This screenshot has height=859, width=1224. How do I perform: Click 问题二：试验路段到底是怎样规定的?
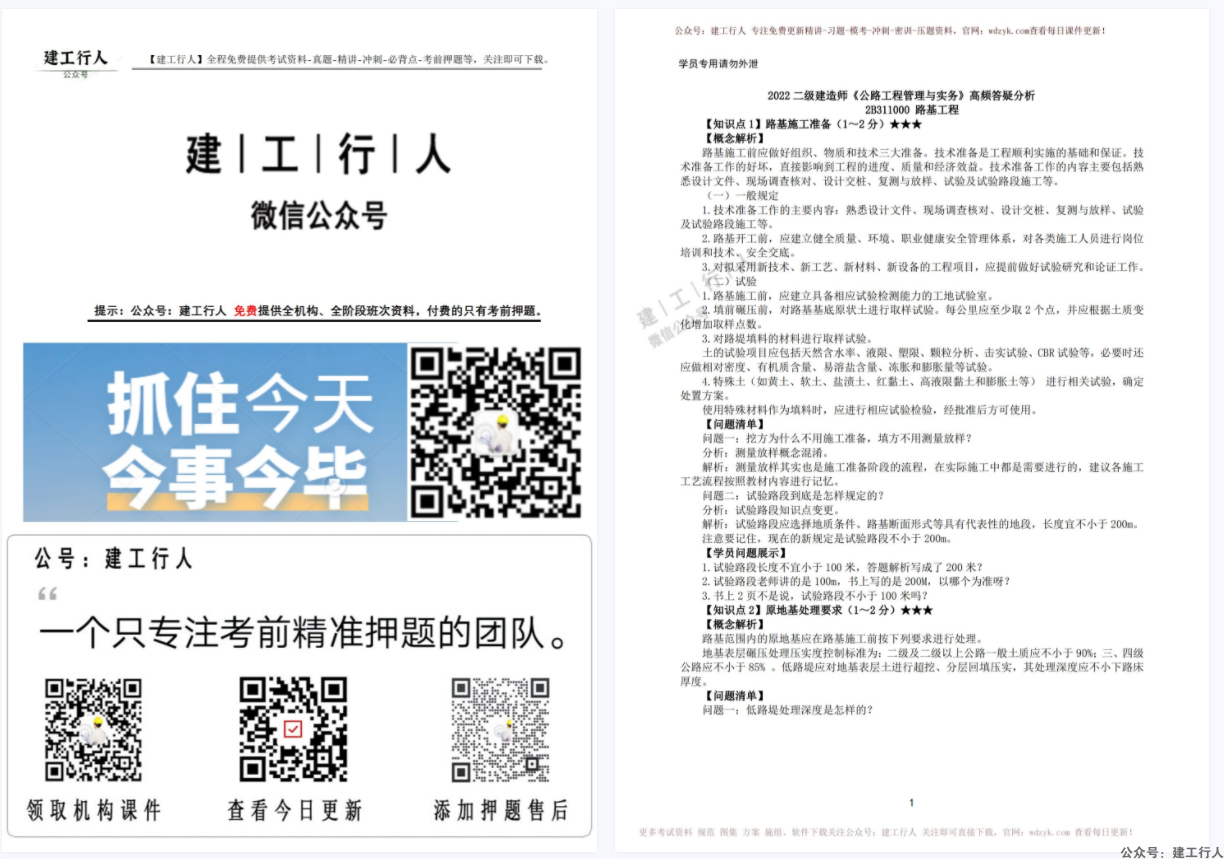tap(794, 496)
